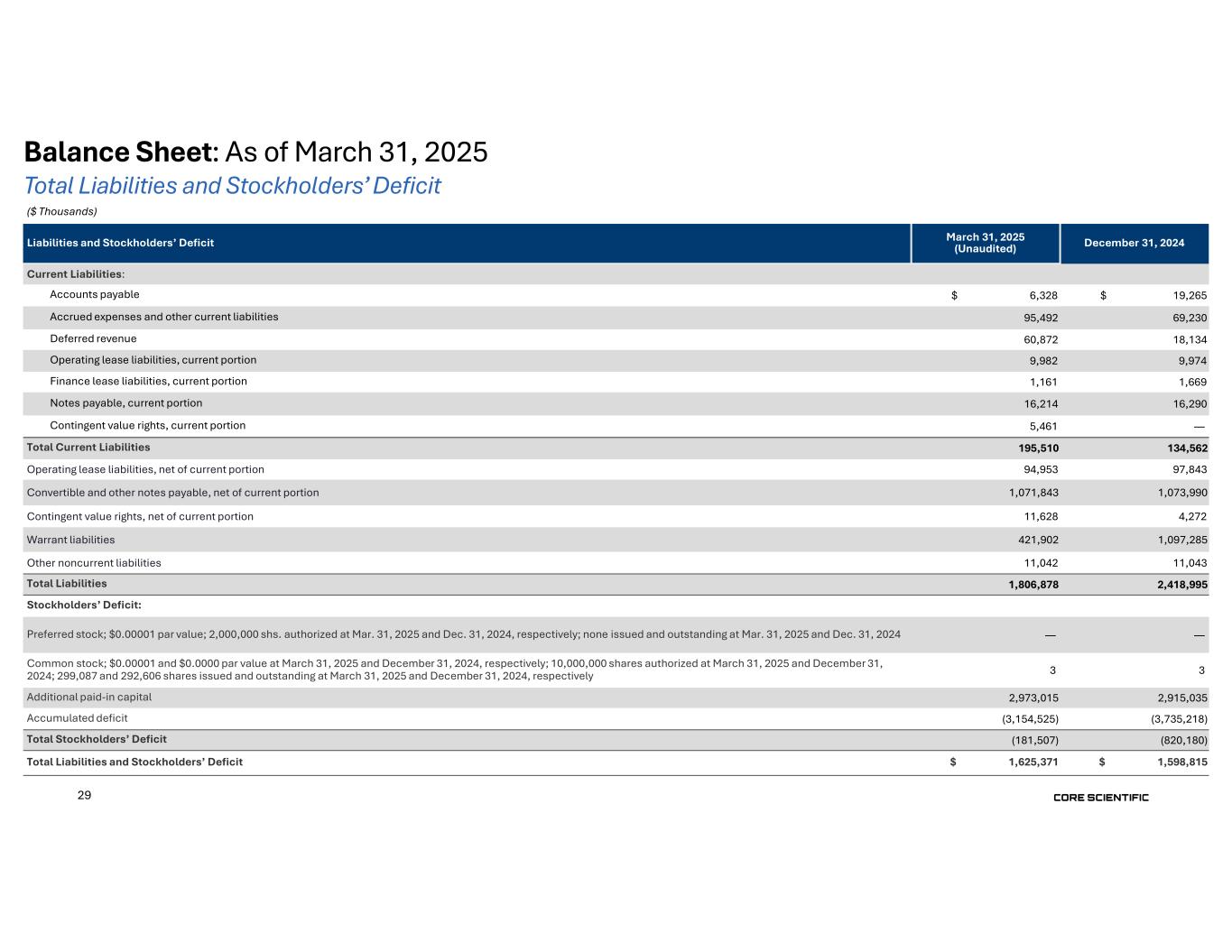Select the Stockholders' Deficit section heading
This screenshot has height=952, width=1232.
coord(84,605)
